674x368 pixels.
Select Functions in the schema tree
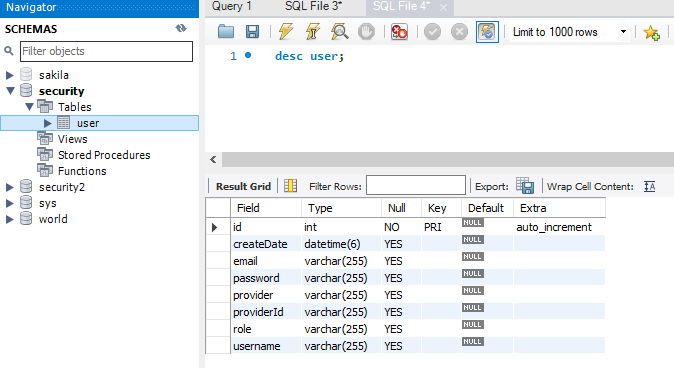[82, 171]
